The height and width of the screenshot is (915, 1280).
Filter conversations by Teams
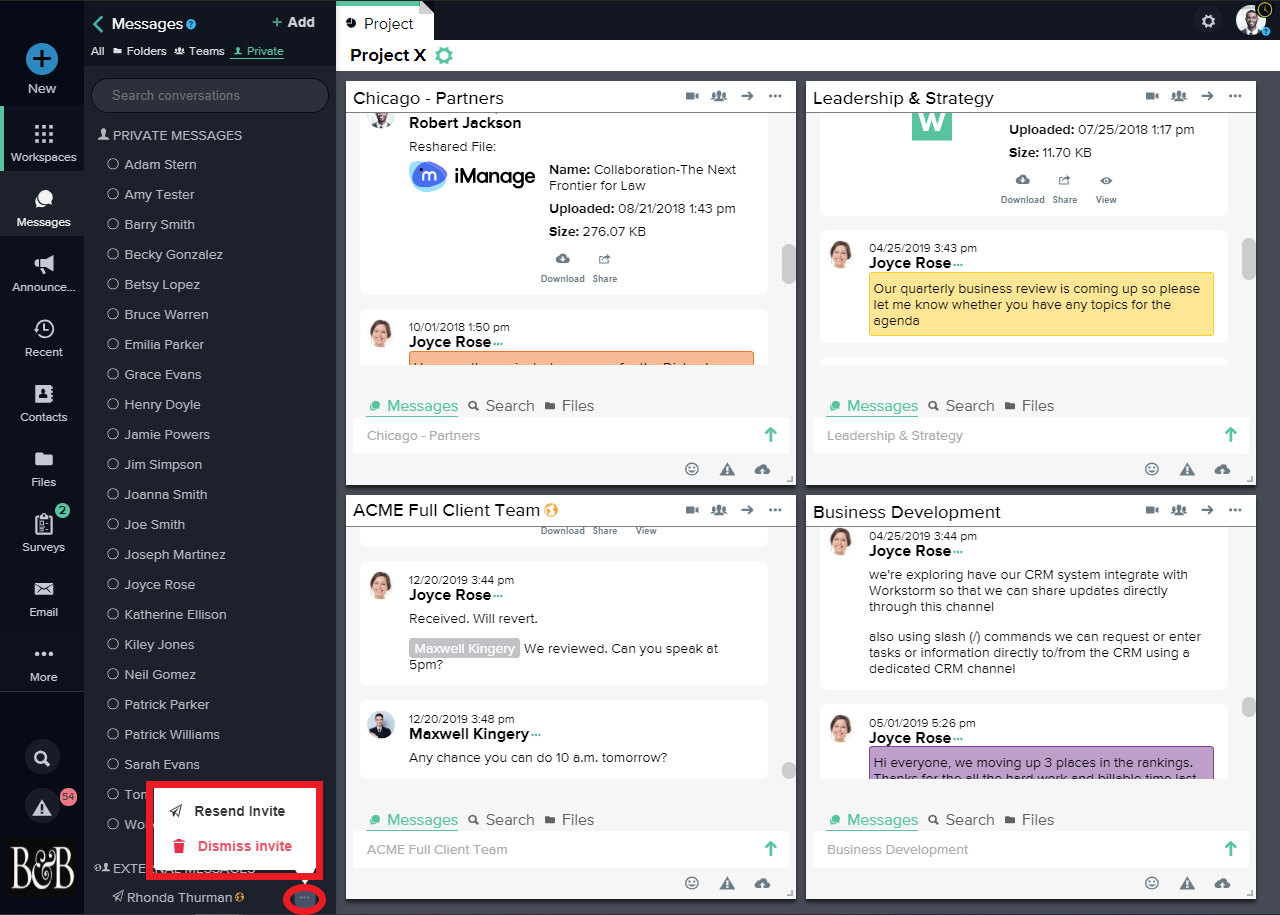click(199, 51)
